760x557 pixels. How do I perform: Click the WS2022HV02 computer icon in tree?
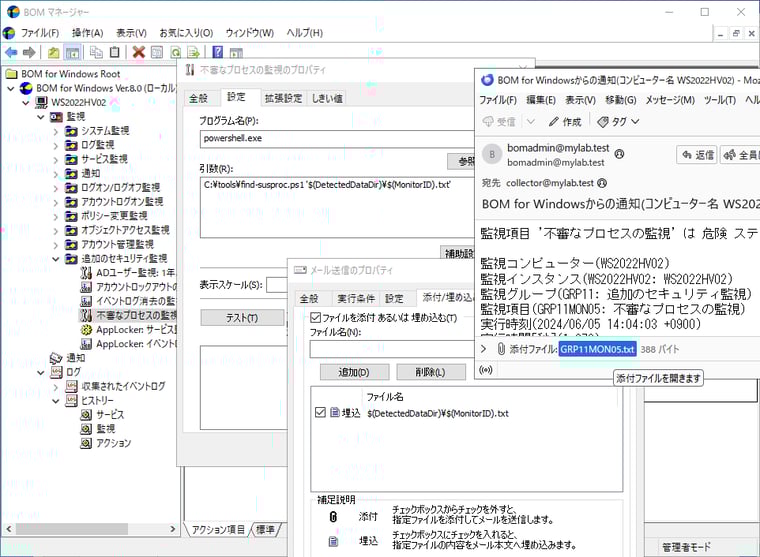[x=42, y=102]
